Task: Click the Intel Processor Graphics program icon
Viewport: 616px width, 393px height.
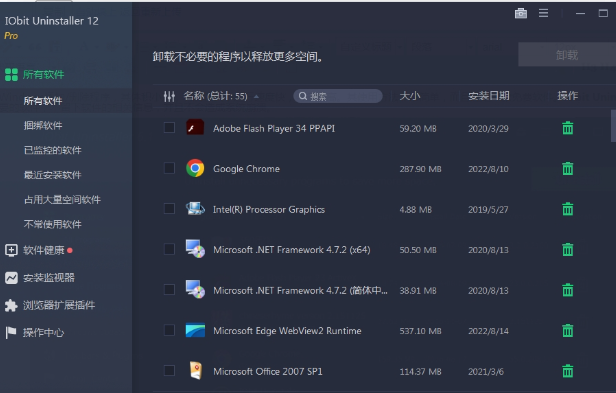Action: (195, 209)
